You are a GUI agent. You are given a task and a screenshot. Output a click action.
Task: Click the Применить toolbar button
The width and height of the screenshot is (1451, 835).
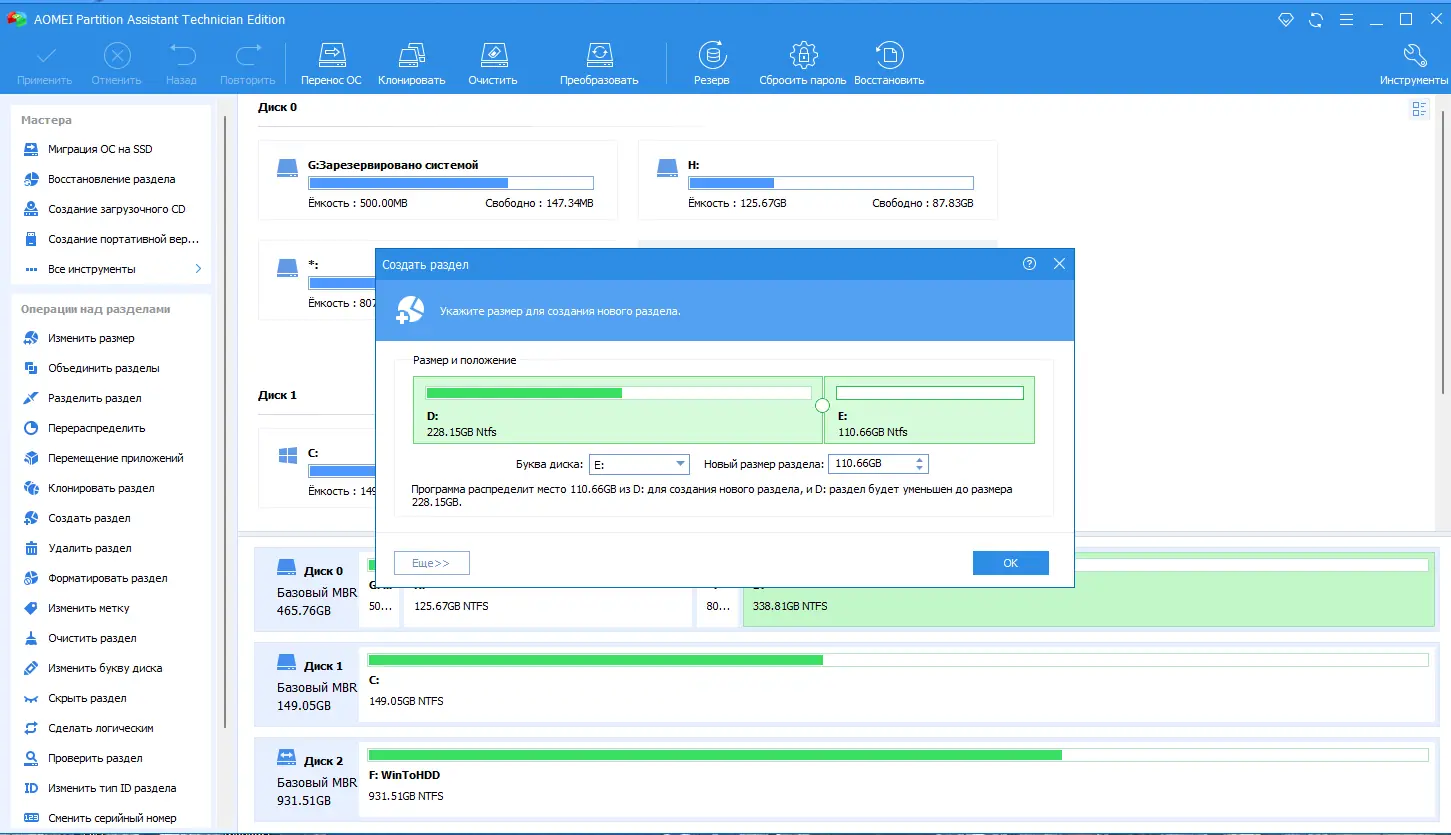click(x=45, y=65)
